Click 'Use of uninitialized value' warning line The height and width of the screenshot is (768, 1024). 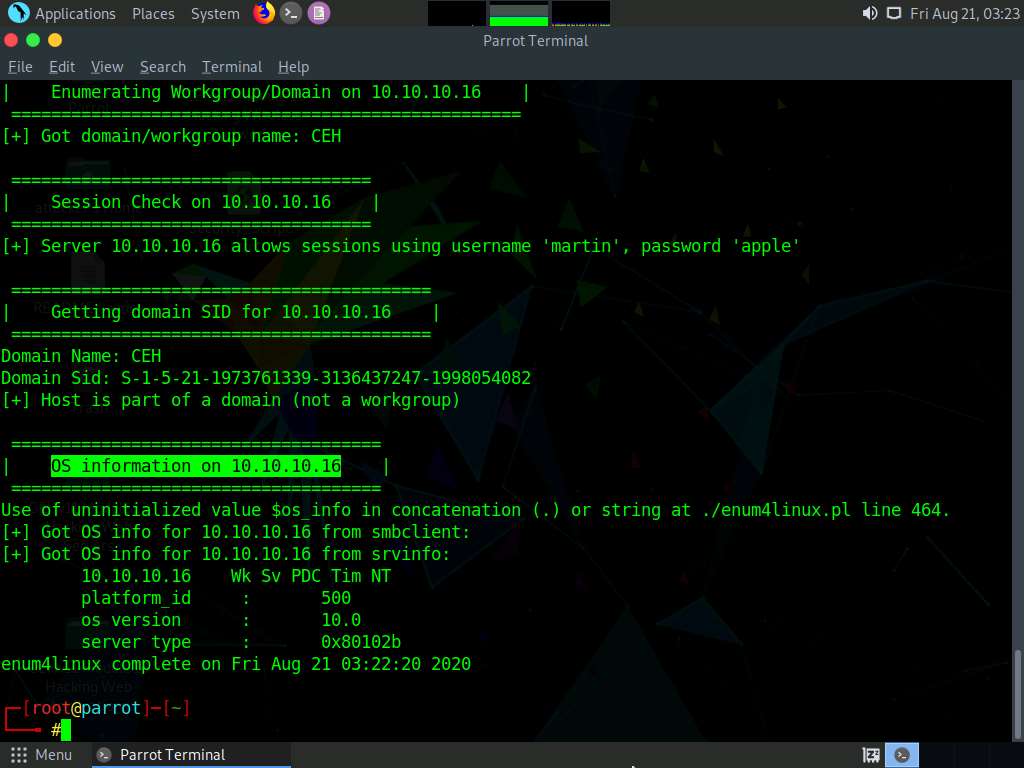(475, 509)
